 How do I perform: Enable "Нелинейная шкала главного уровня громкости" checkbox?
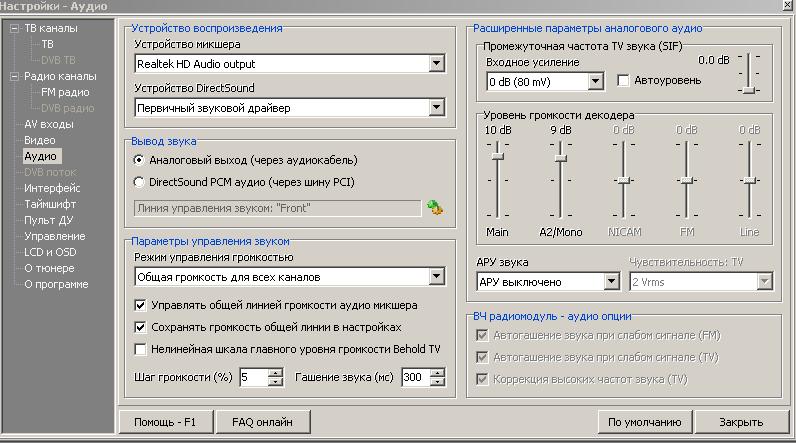coord(141,348)
